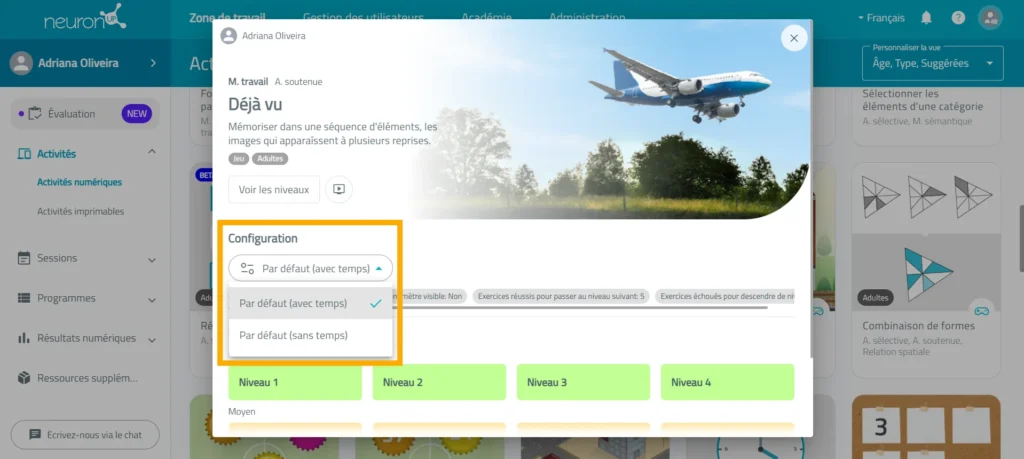Click the NeuronUP logo
1024x459 pixels.
[86, 18]
